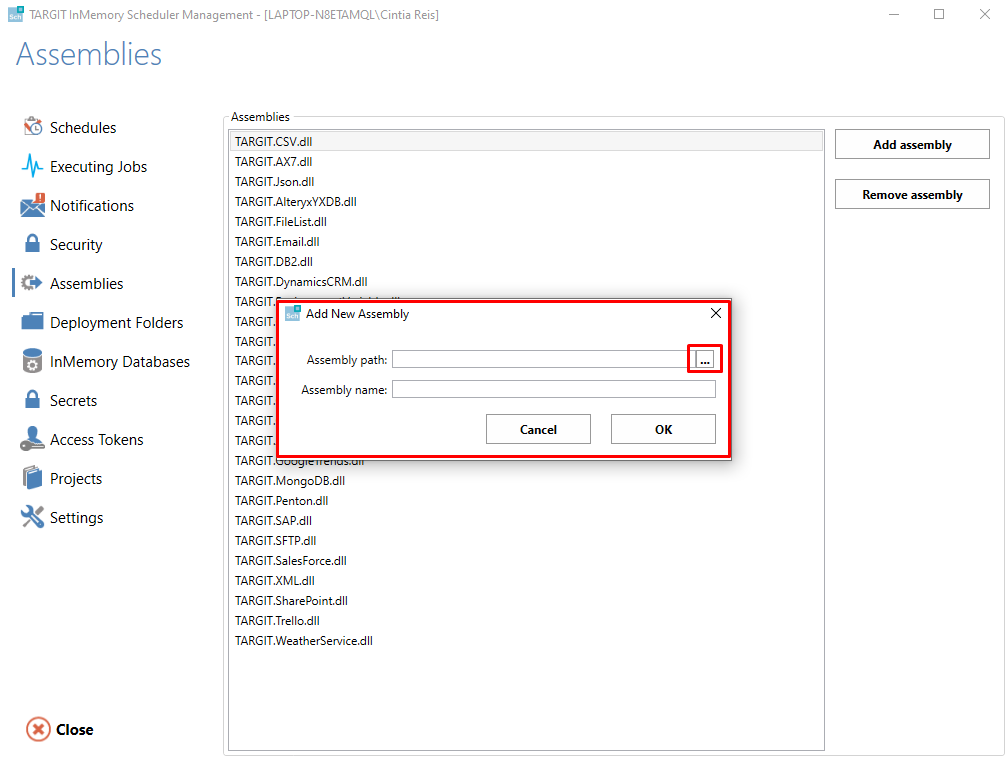The image size is (1006, 757).
Task: Click the TARGIT app icon in title bar
Action: 16,14
